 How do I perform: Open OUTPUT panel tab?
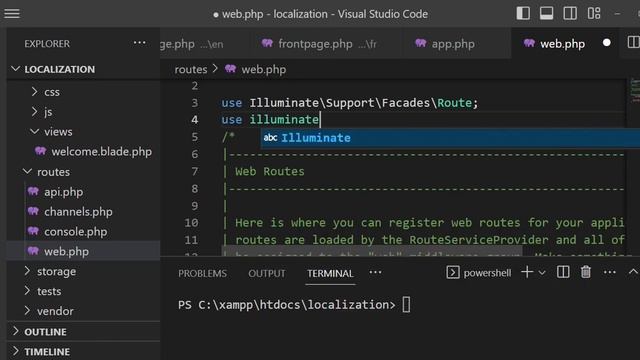coord(267,273)
